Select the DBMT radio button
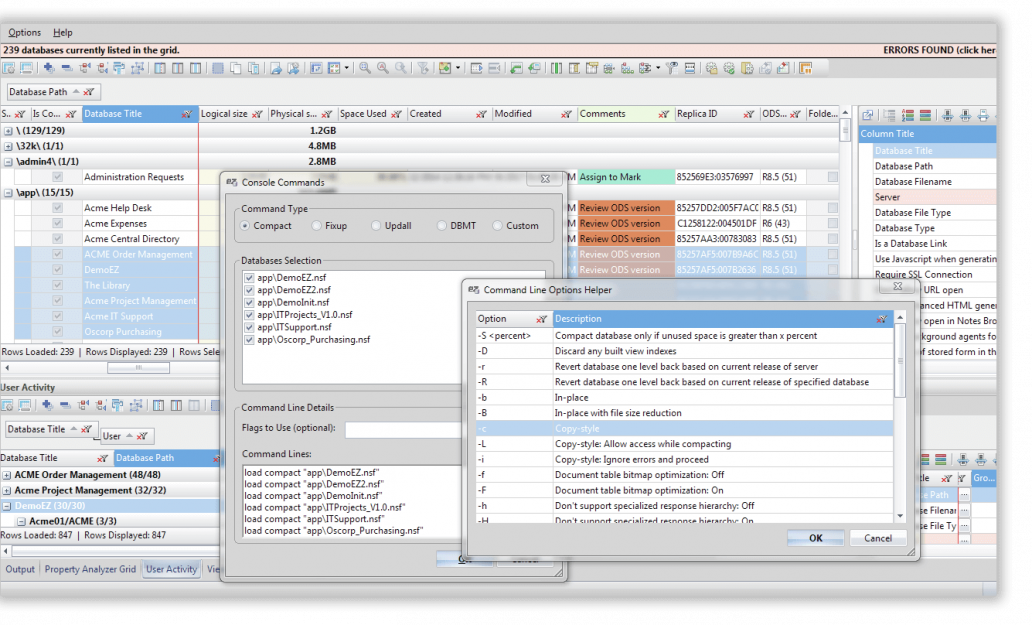Screen dimensions: 1032x625 (x=442, y=226)
